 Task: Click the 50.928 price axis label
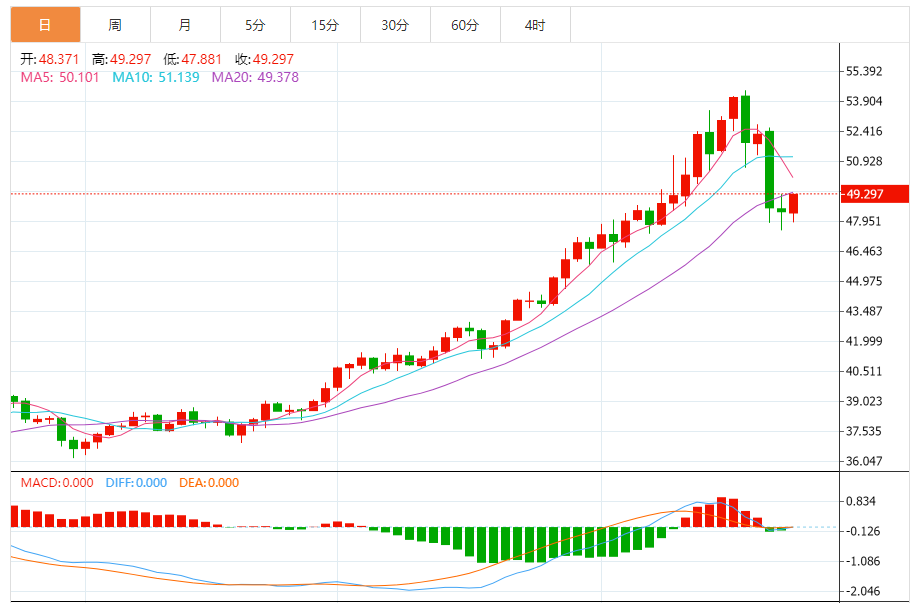tap(864, 161)
